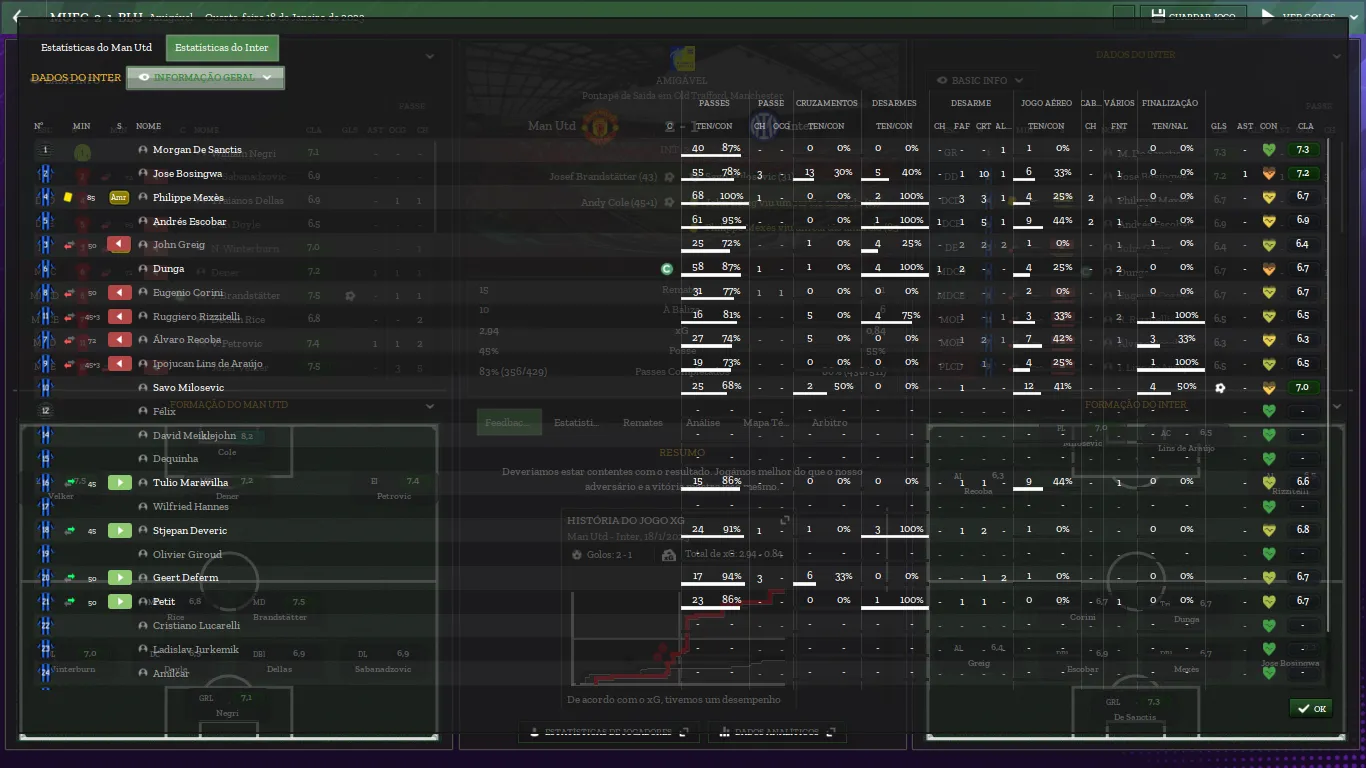Click Tulio Maravilha's green substituted-on arrow icon

(x=119, y=483)
